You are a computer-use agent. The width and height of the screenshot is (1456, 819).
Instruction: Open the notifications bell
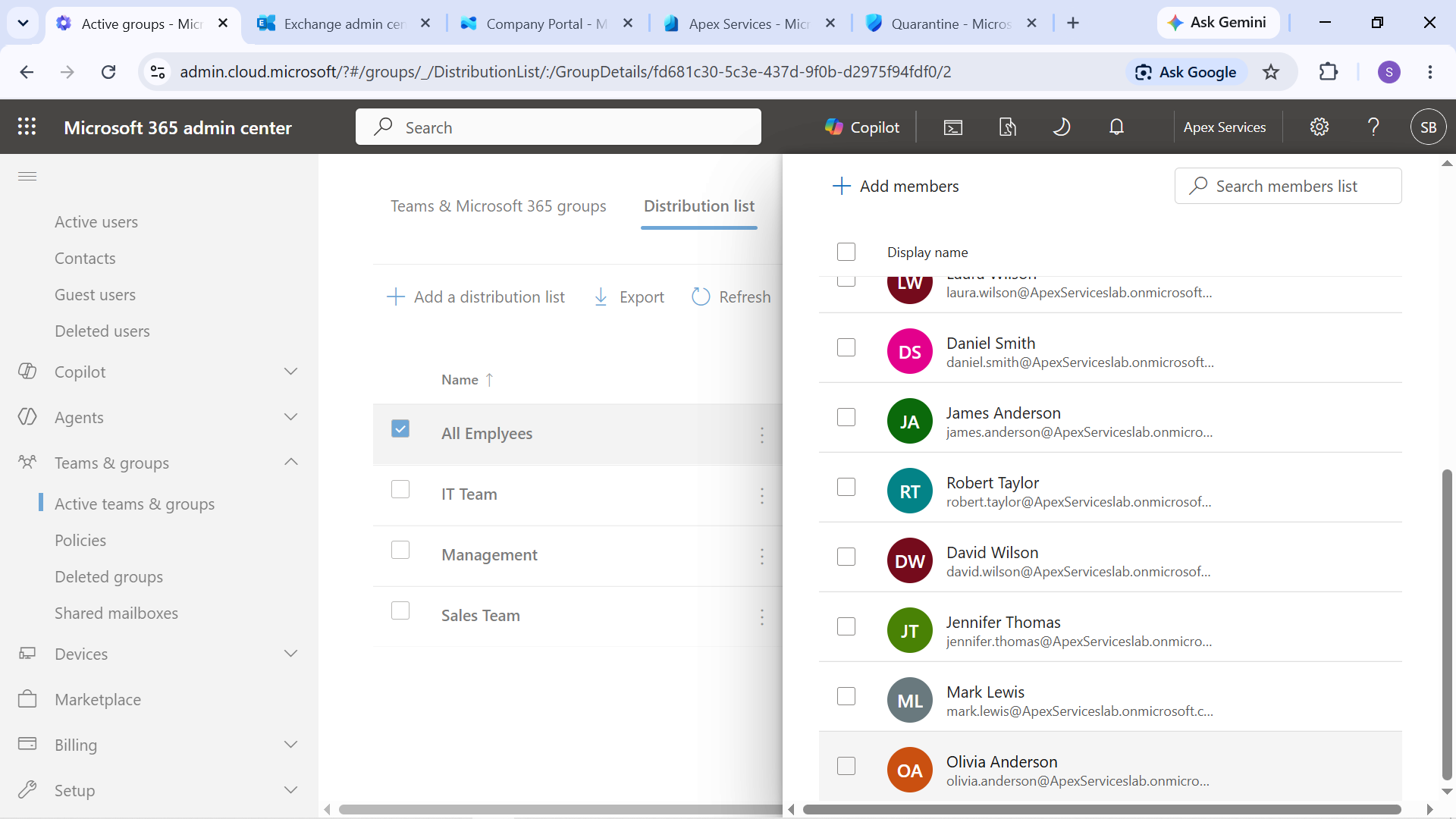pos(1116,127)
